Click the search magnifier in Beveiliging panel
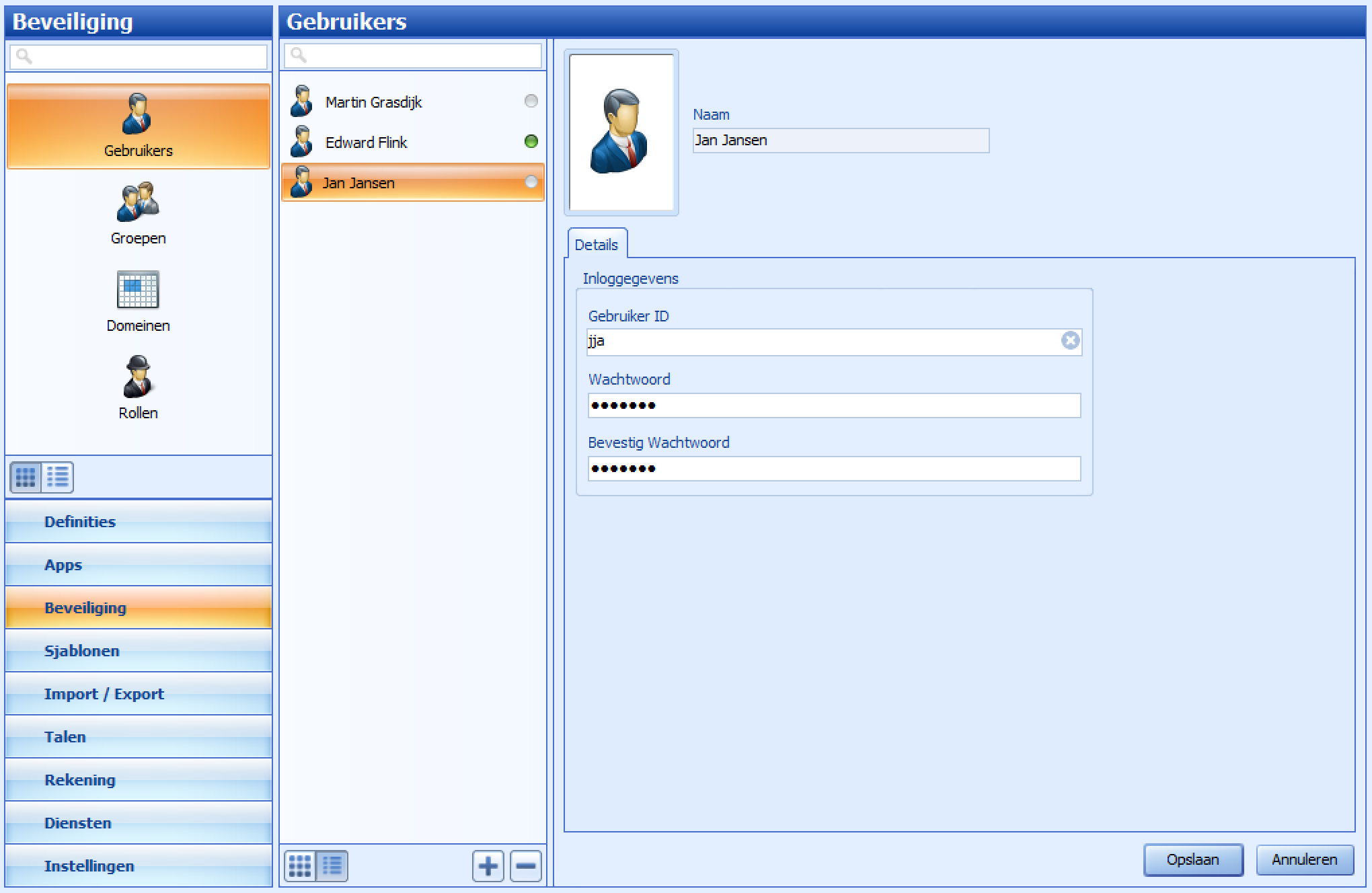1372x893 pixels. [x=24, y=56]
